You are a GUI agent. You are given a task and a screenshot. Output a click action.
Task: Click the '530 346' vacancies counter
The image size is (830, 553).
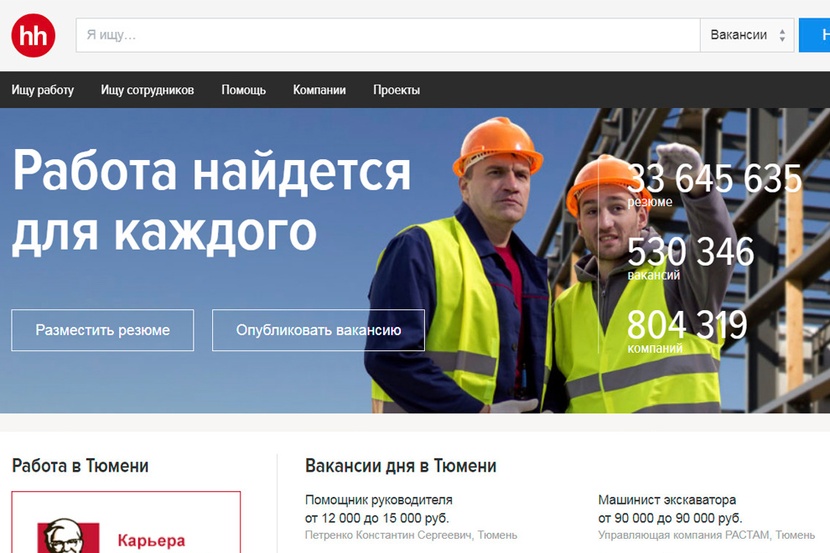[690, 251]
